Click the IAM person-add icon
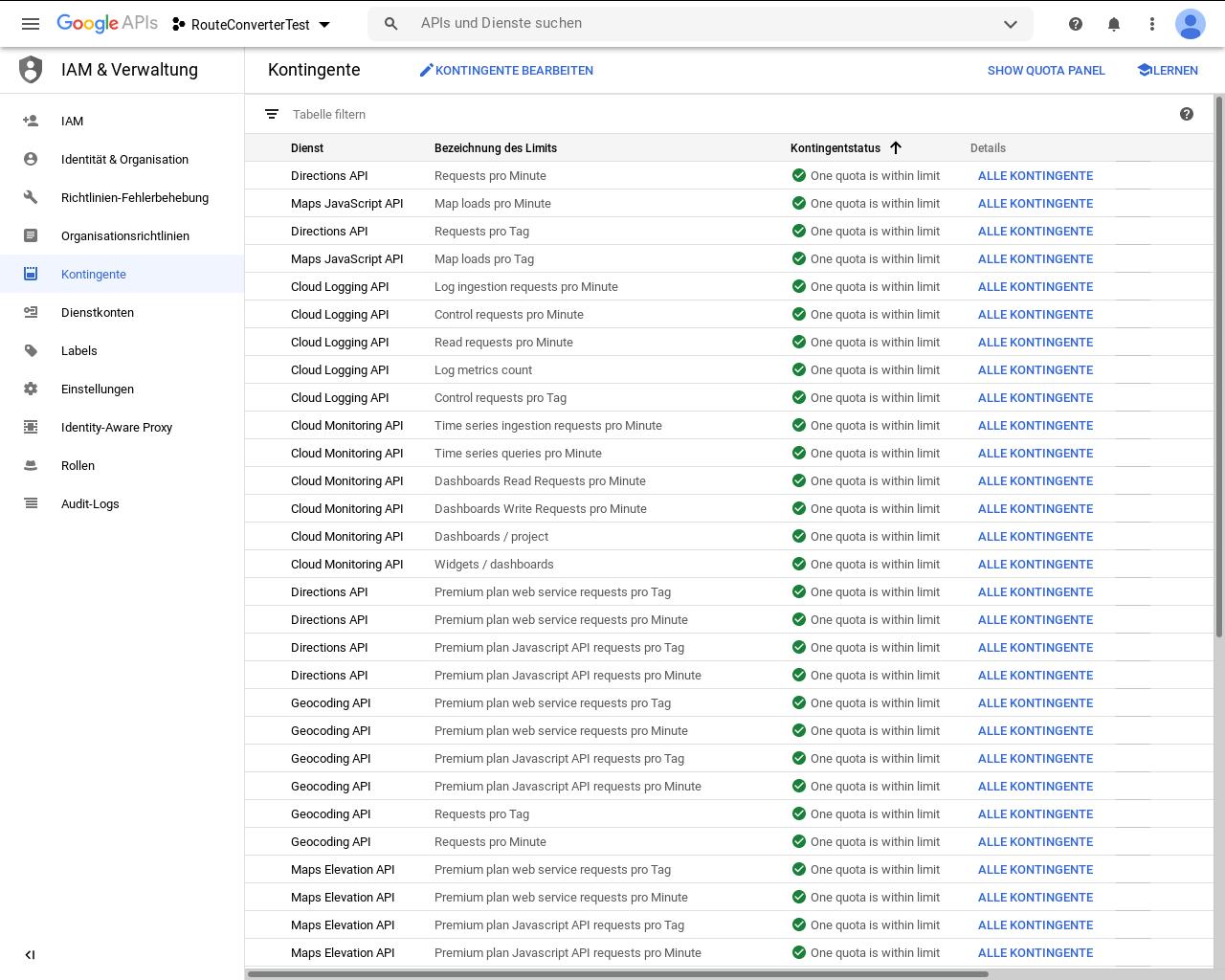Screen dimensions: 1225x980 pos(31,122)
